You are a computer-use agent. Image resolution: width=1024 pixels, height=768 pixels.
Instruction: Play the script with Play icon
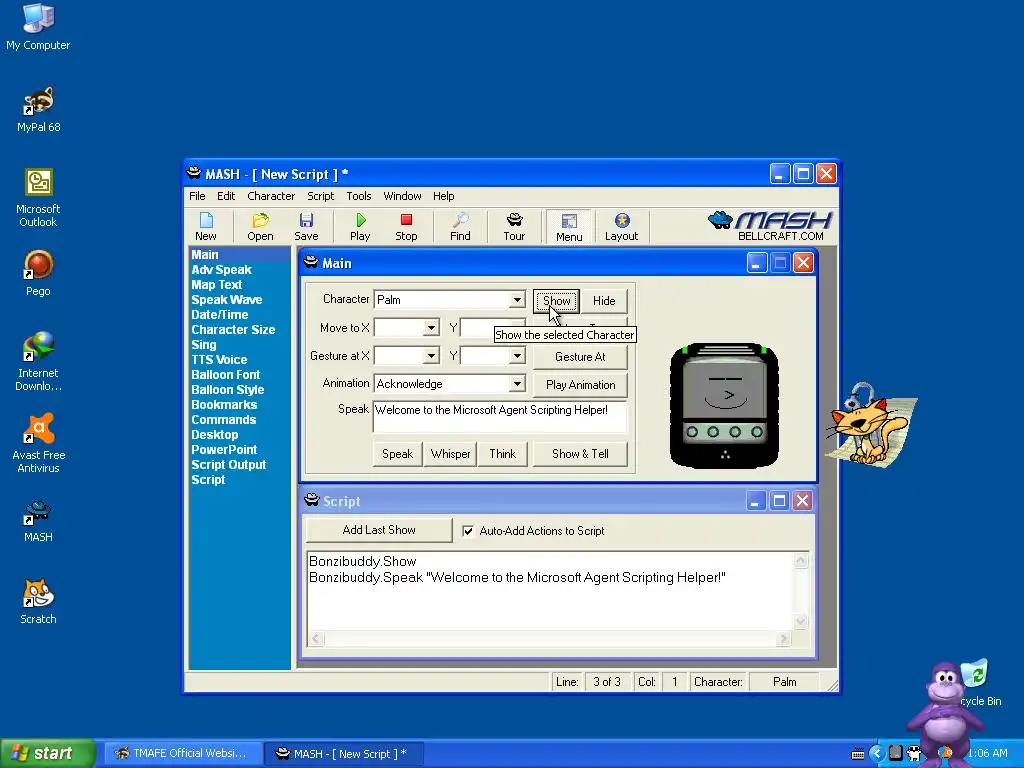[360, 227]
